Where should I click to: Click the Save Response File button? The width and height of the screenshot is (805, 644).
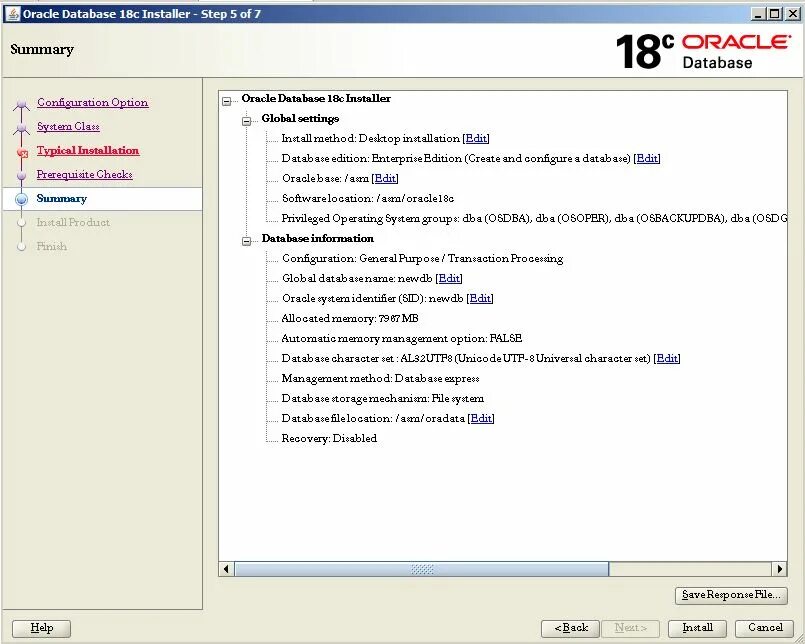[x=731, y=595]
